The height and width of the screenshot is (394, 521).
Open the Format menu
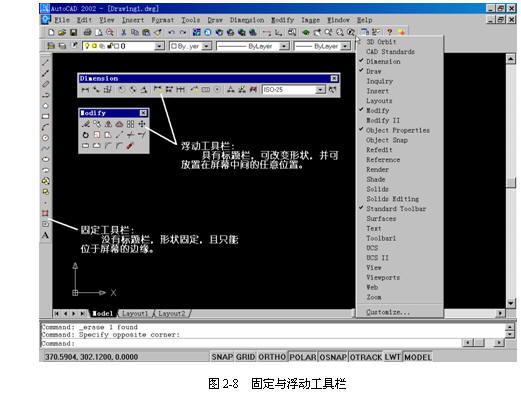click(x=163, y=20)
